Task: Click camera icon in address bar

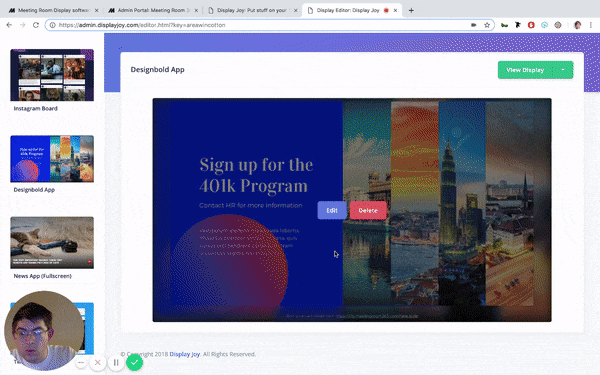Action: pyautogui.click(x=474, y=25)
